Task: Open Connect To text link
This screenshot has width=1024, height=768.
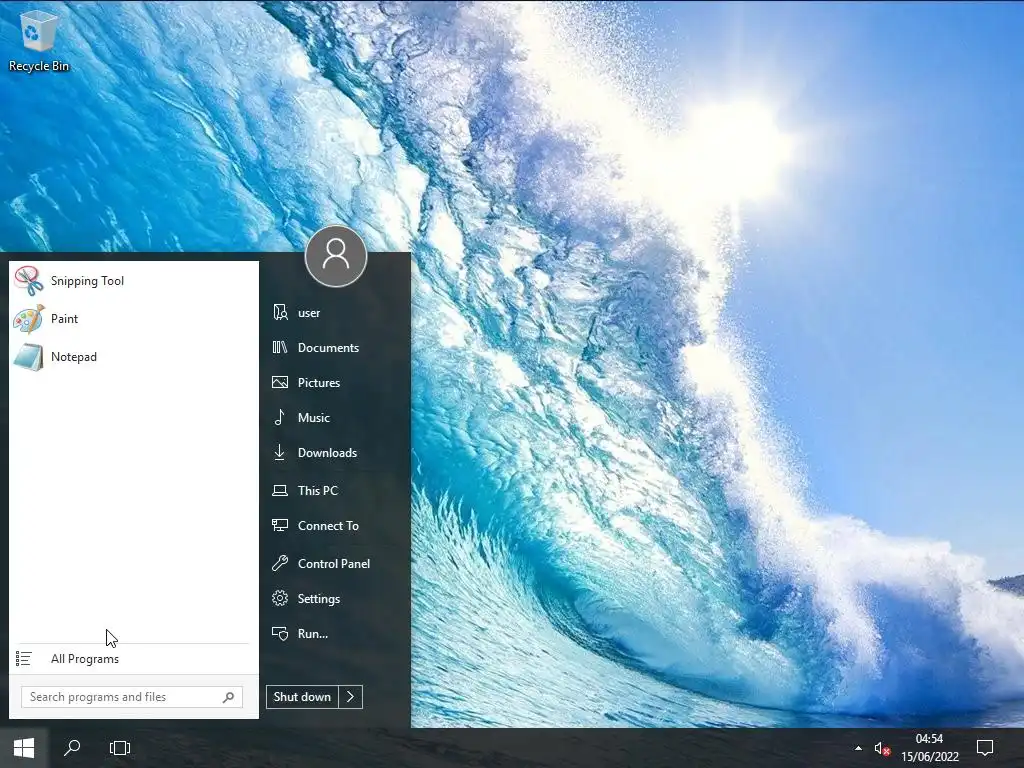Action: (328, 526)
